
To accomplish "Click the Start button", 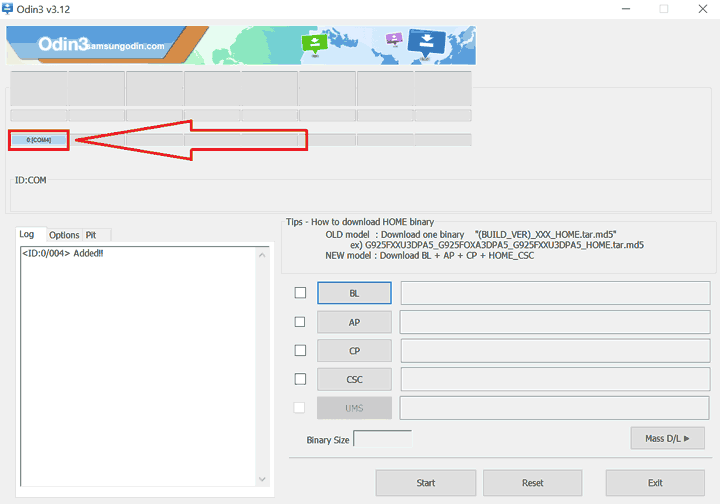I will (x=425, y=483).
